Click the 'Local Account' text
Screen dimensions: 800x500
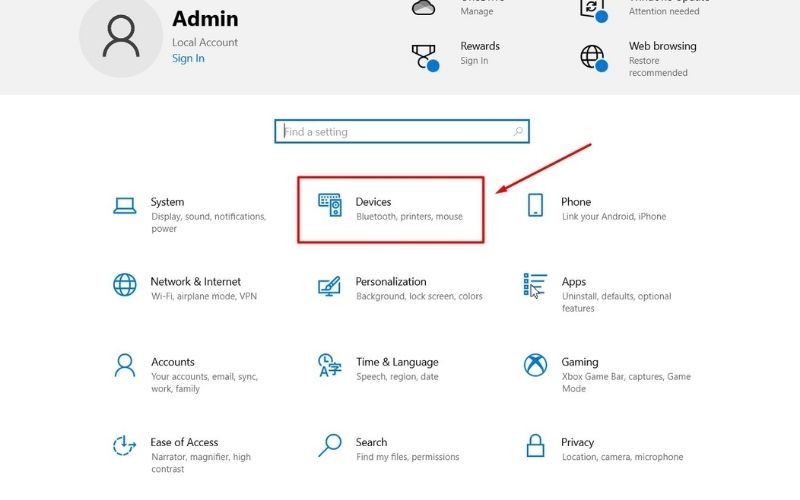205,42
